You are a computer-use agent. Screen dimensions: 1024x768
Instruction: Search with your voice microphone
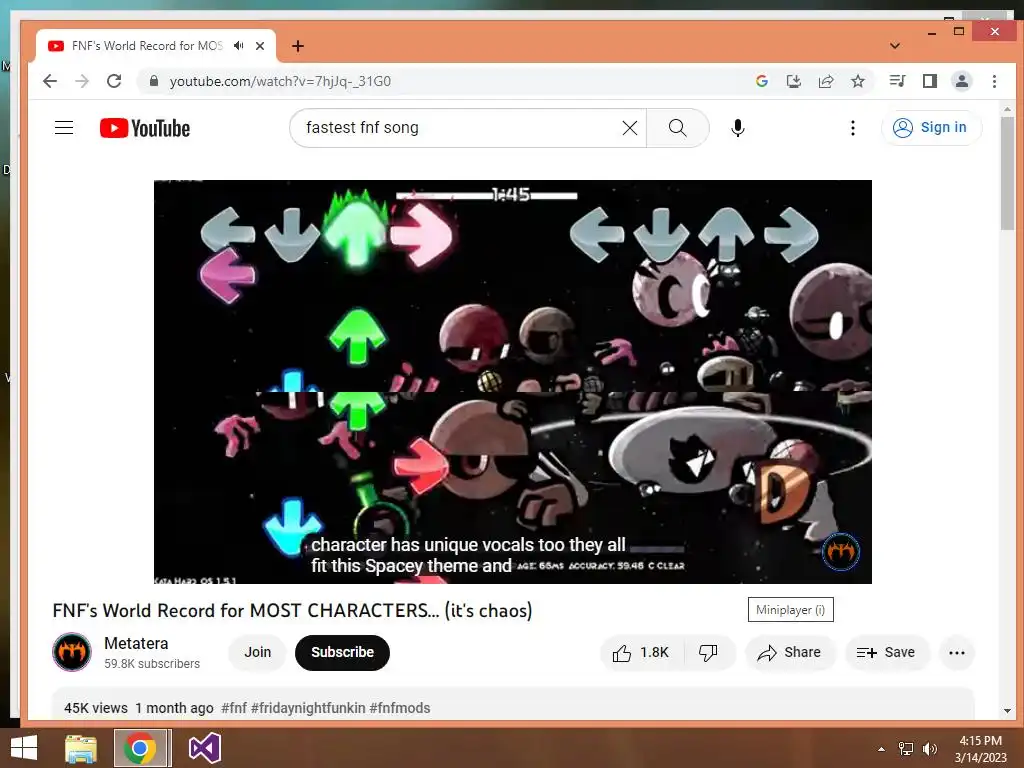[737, 127]
